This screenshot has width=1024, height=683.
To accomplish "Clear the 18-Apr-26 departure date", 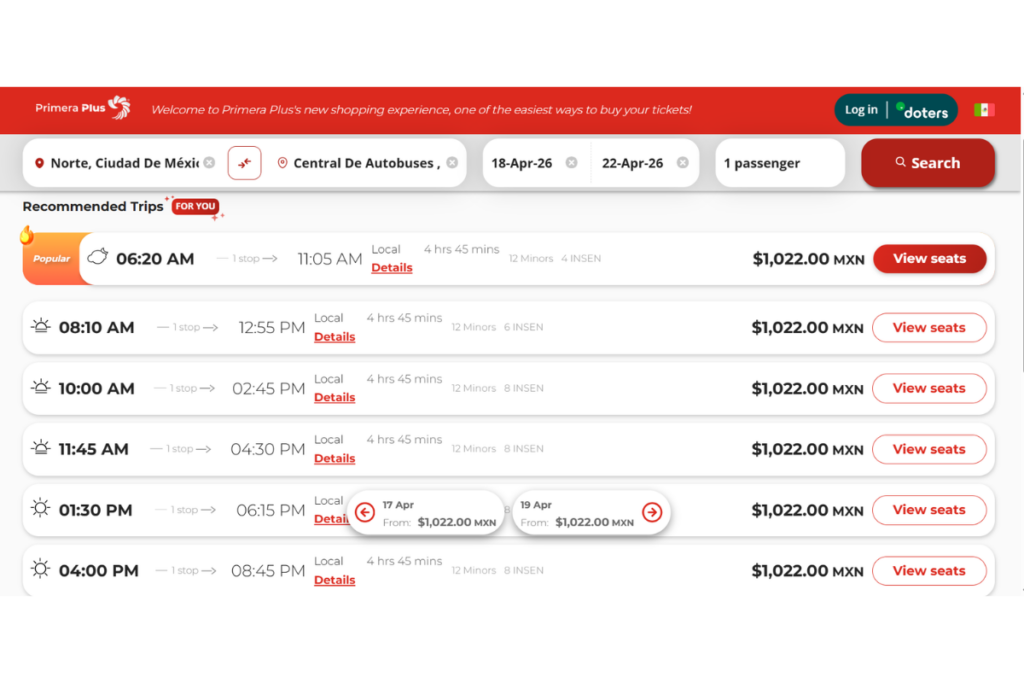I will [571, 163].
